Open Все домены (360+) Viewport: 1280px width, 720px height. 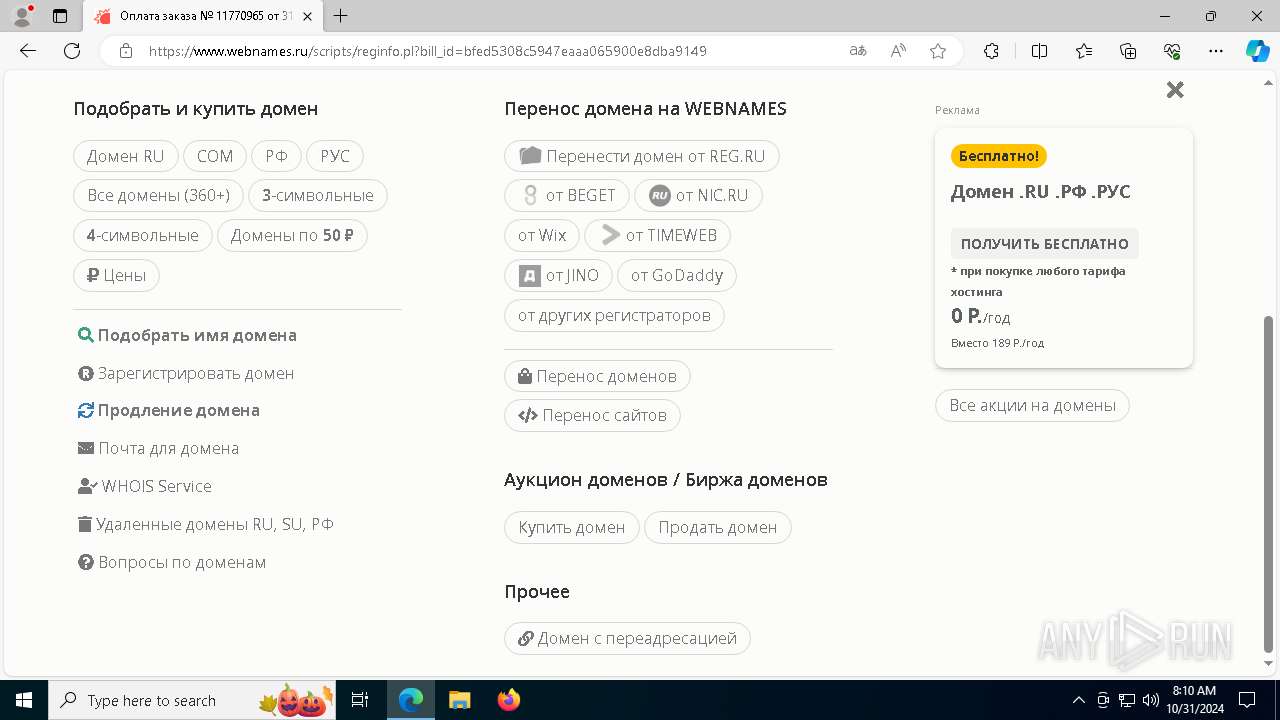158,196
